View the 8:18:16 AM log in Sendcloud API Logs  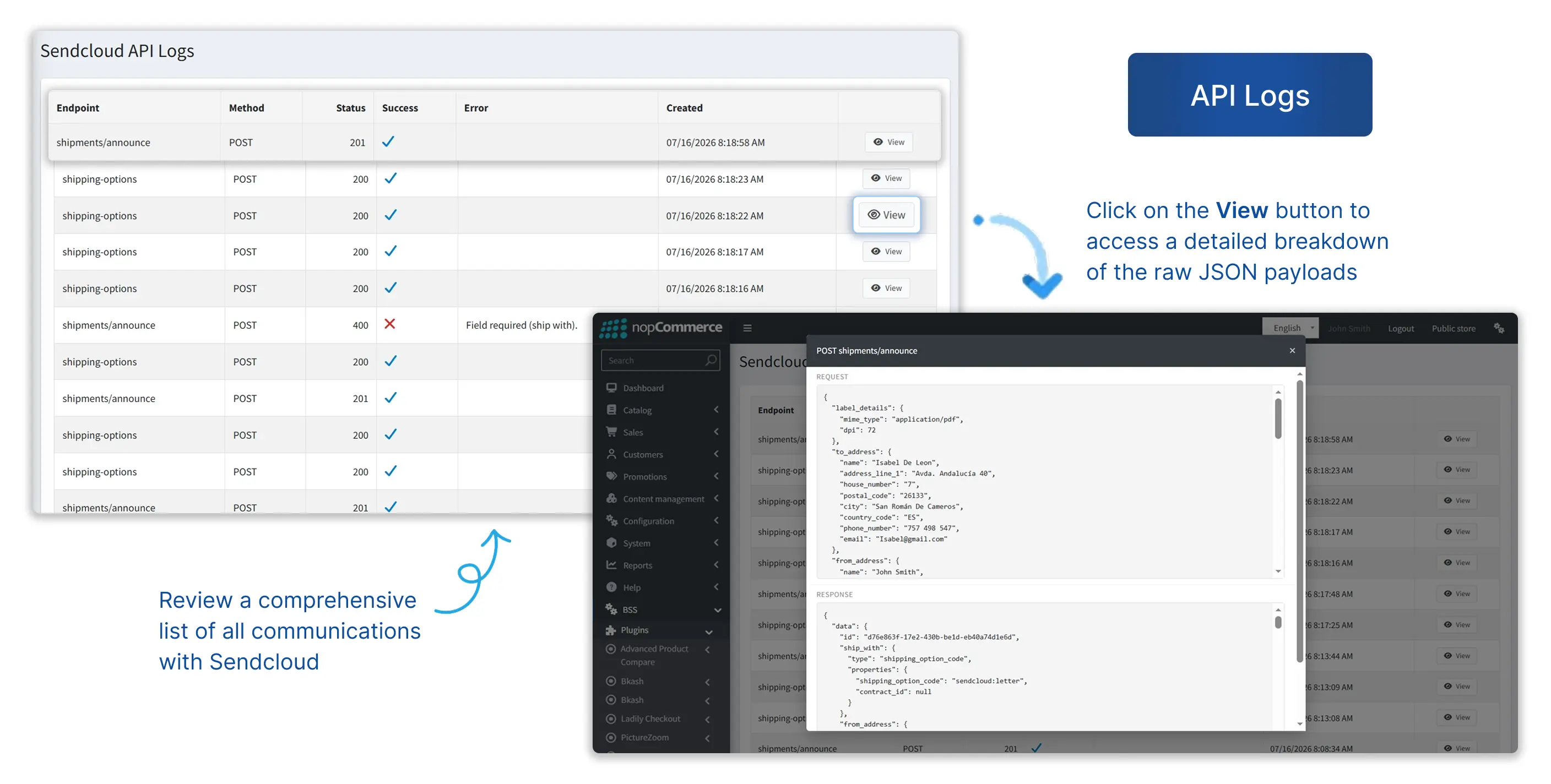click(886, 288)
